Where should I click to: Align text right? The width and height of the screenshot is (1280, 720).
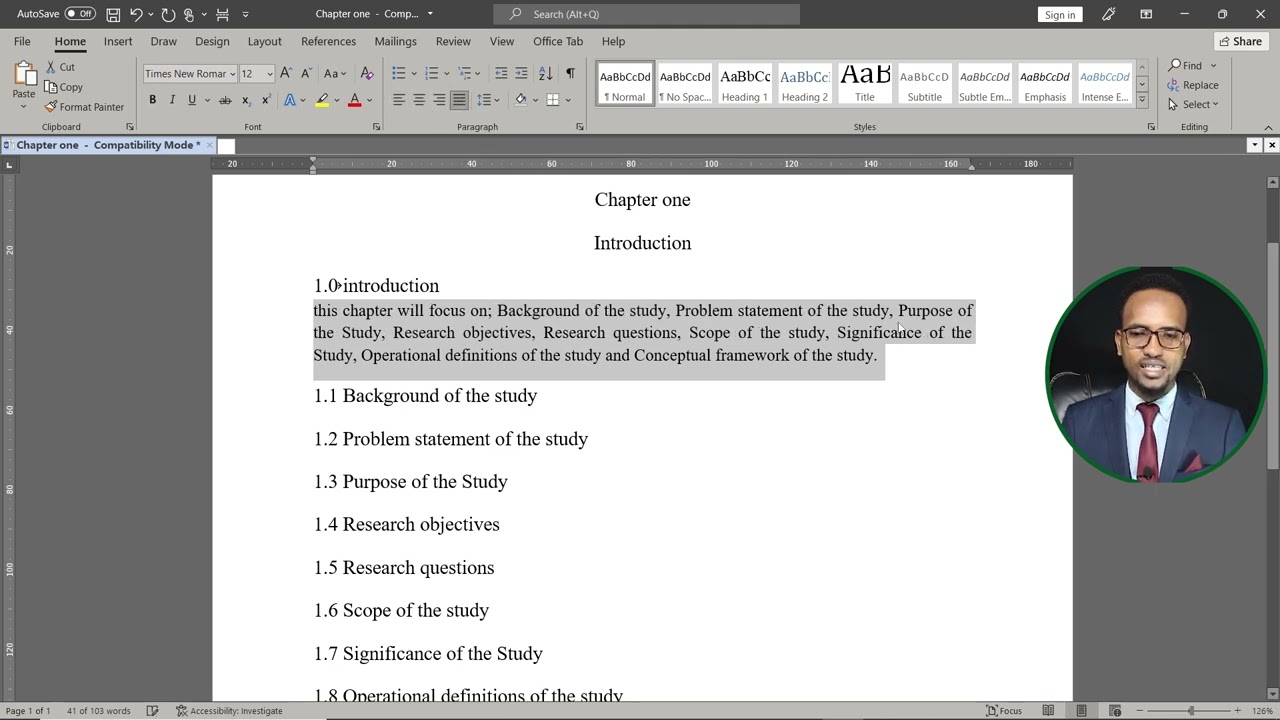pos(439,100)
